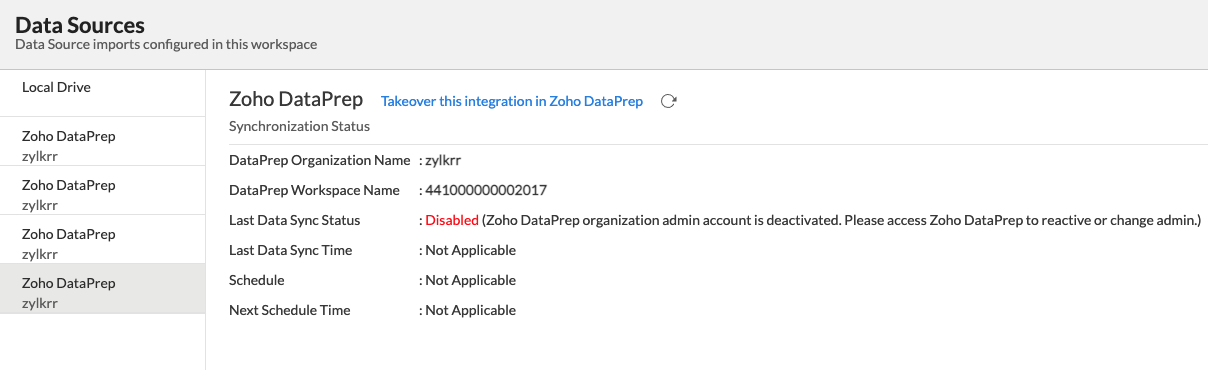The height and width of the screenshot is (370, 1208).
Task: Click the Data Sources page heading
Action: coord(80,25)
